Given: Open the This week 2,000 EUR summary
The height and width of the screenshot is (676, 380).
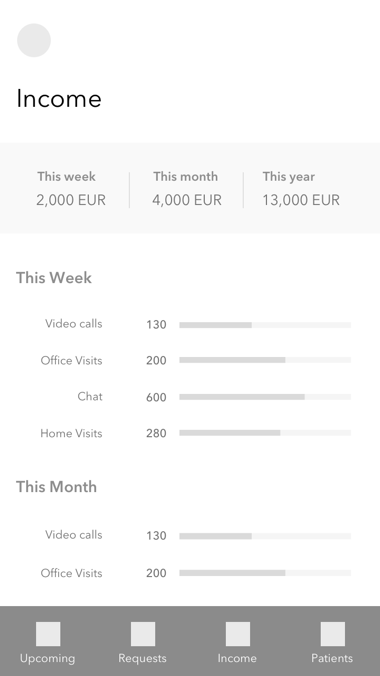Looking at the screenshot, I should (71, 188).
